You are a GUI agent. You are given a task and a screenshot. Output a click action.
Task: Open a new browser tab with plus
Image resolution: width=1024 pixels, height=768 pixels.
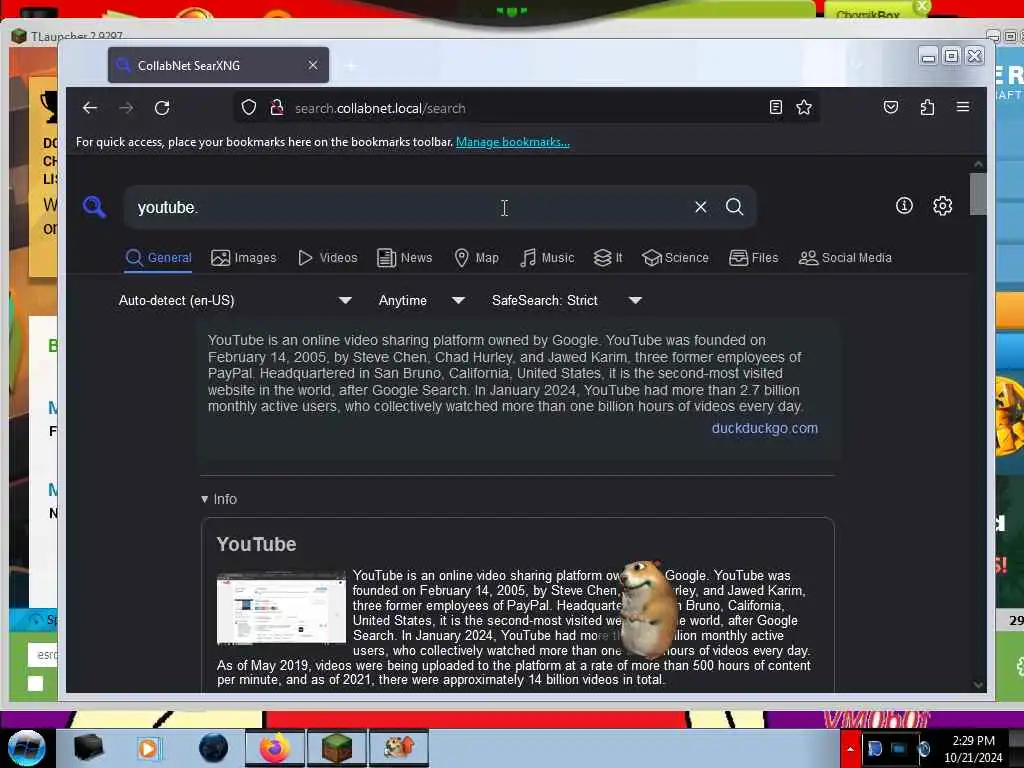coord(351,65)
